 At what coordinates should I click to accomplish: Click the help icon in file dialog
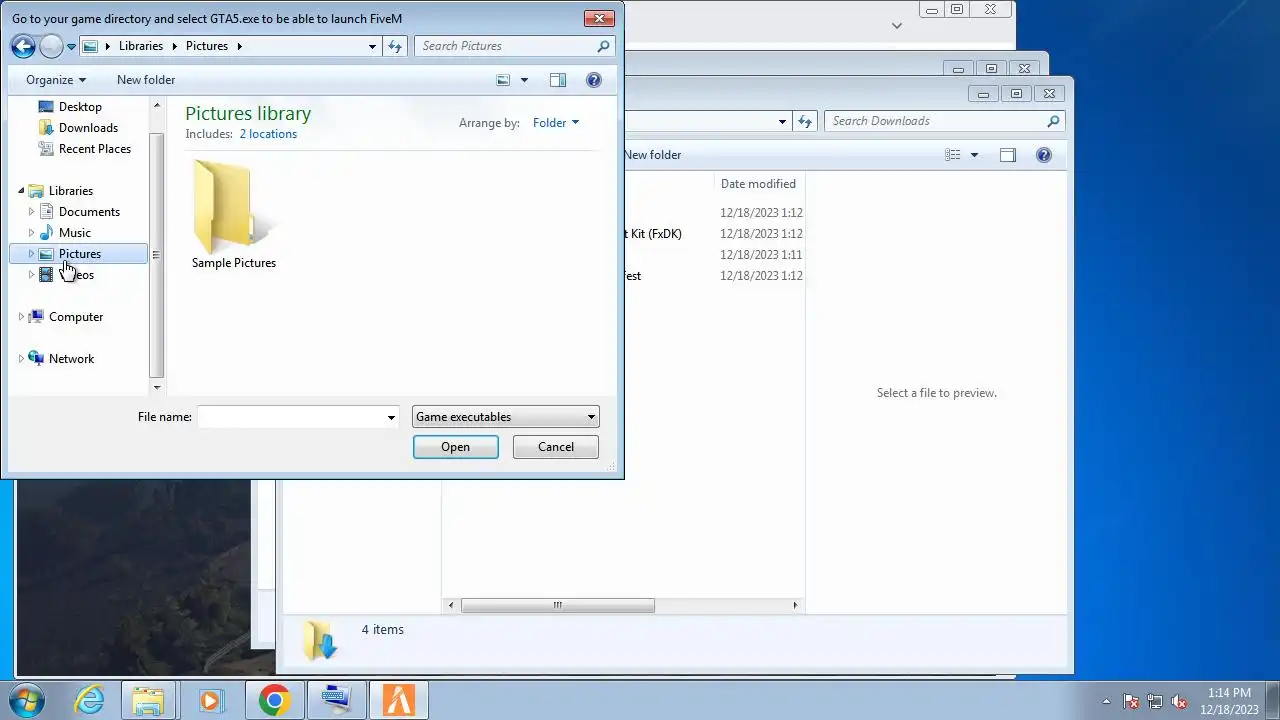(x=594, y=80)
